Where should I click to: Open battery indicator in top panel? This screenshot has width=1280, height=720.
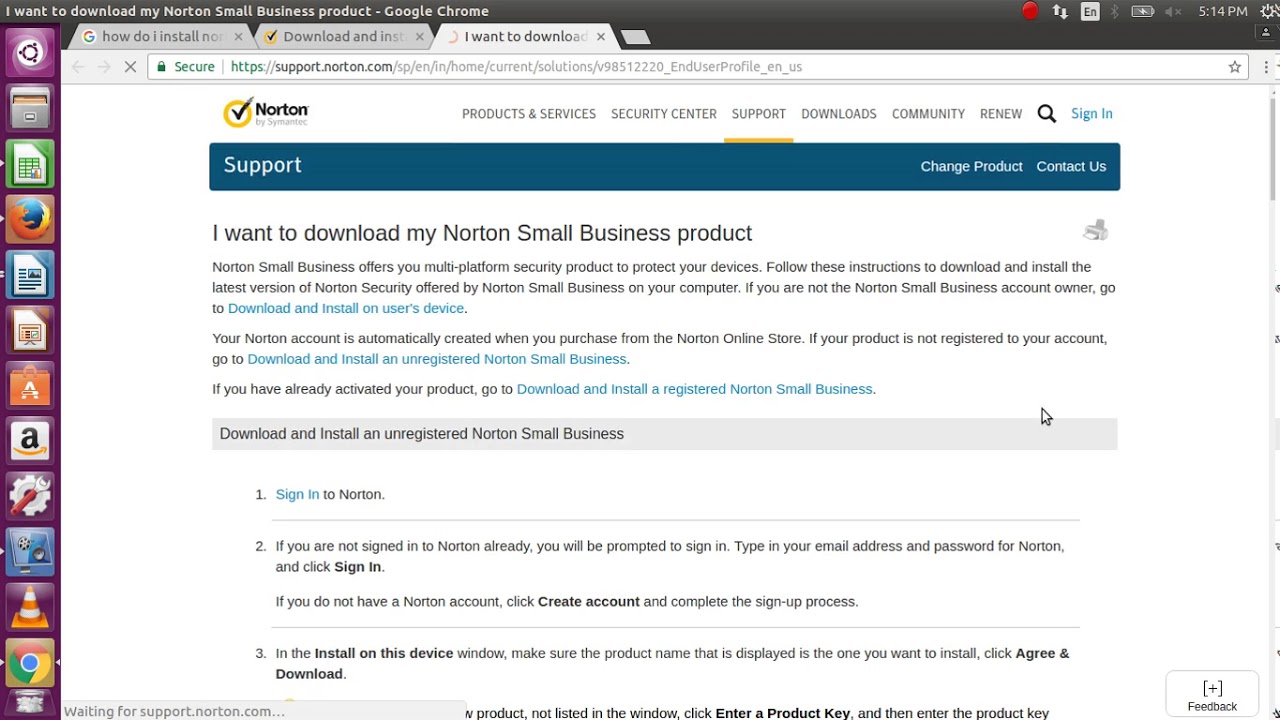(1143, 11)
